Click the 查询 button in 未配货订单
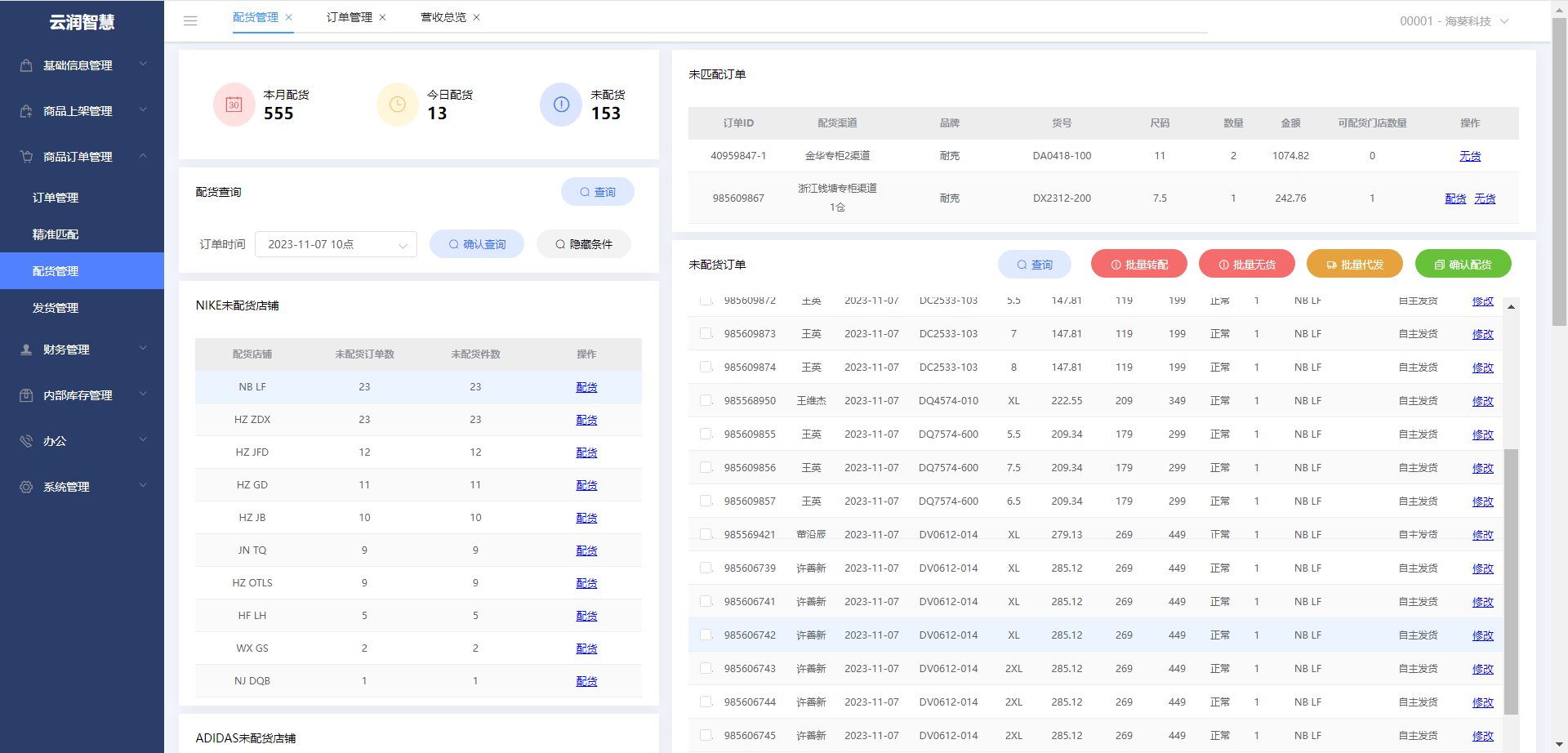 pos(1035,264)
